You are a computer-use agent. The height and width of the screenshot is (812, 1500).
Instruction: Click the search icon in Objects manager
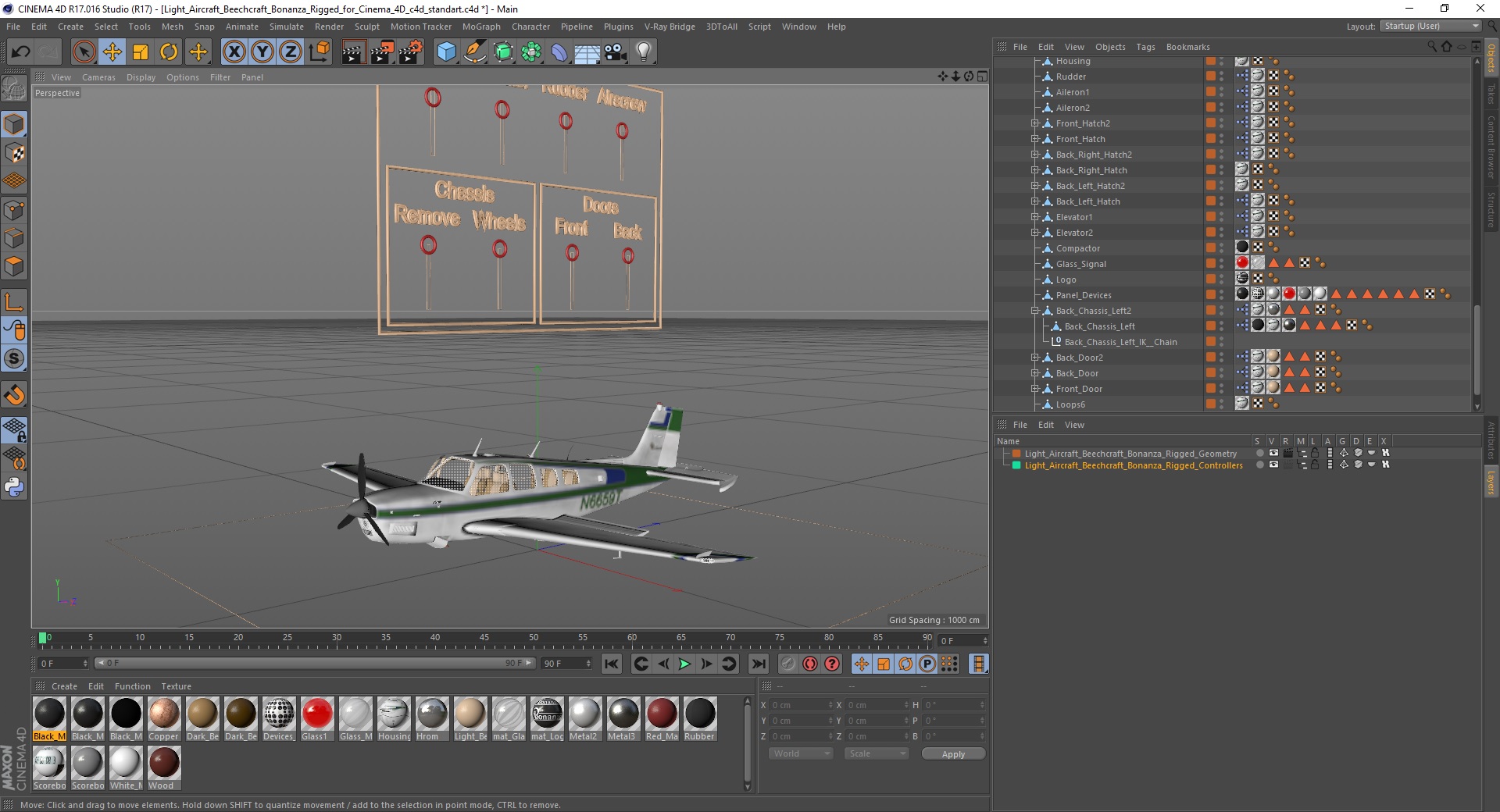[1431, 47]
